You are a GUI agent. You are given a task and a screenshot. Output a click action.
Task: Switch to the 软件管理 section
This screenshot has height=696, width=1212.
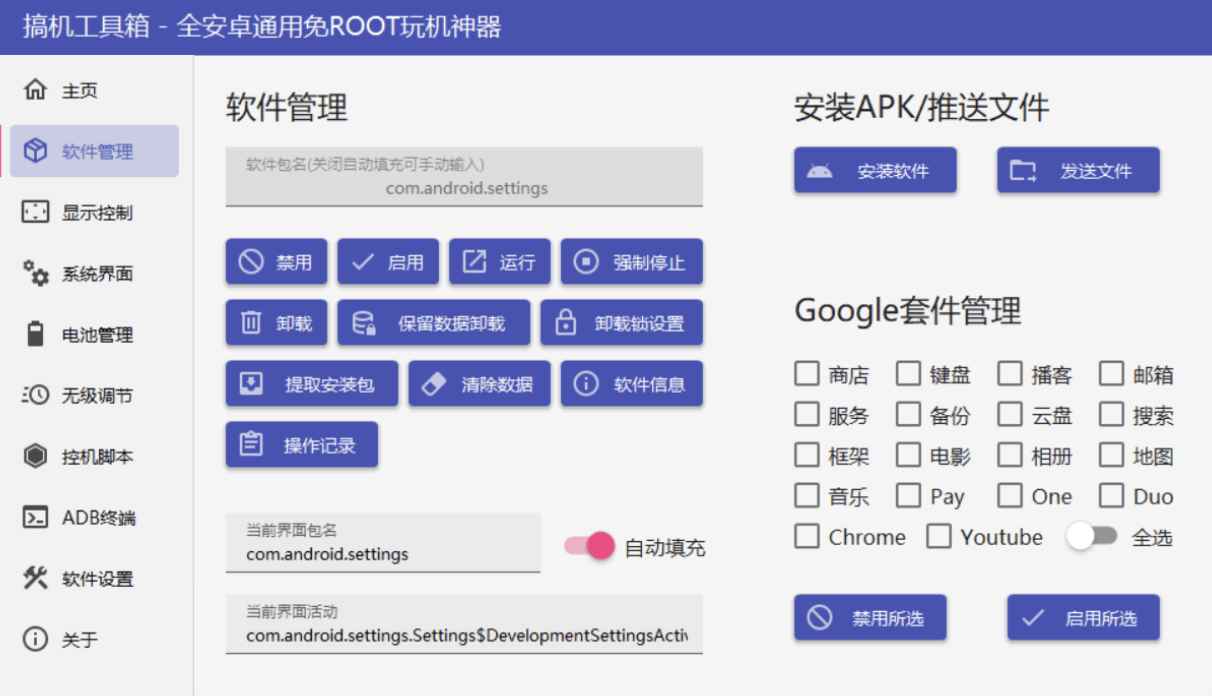(93, 151)
